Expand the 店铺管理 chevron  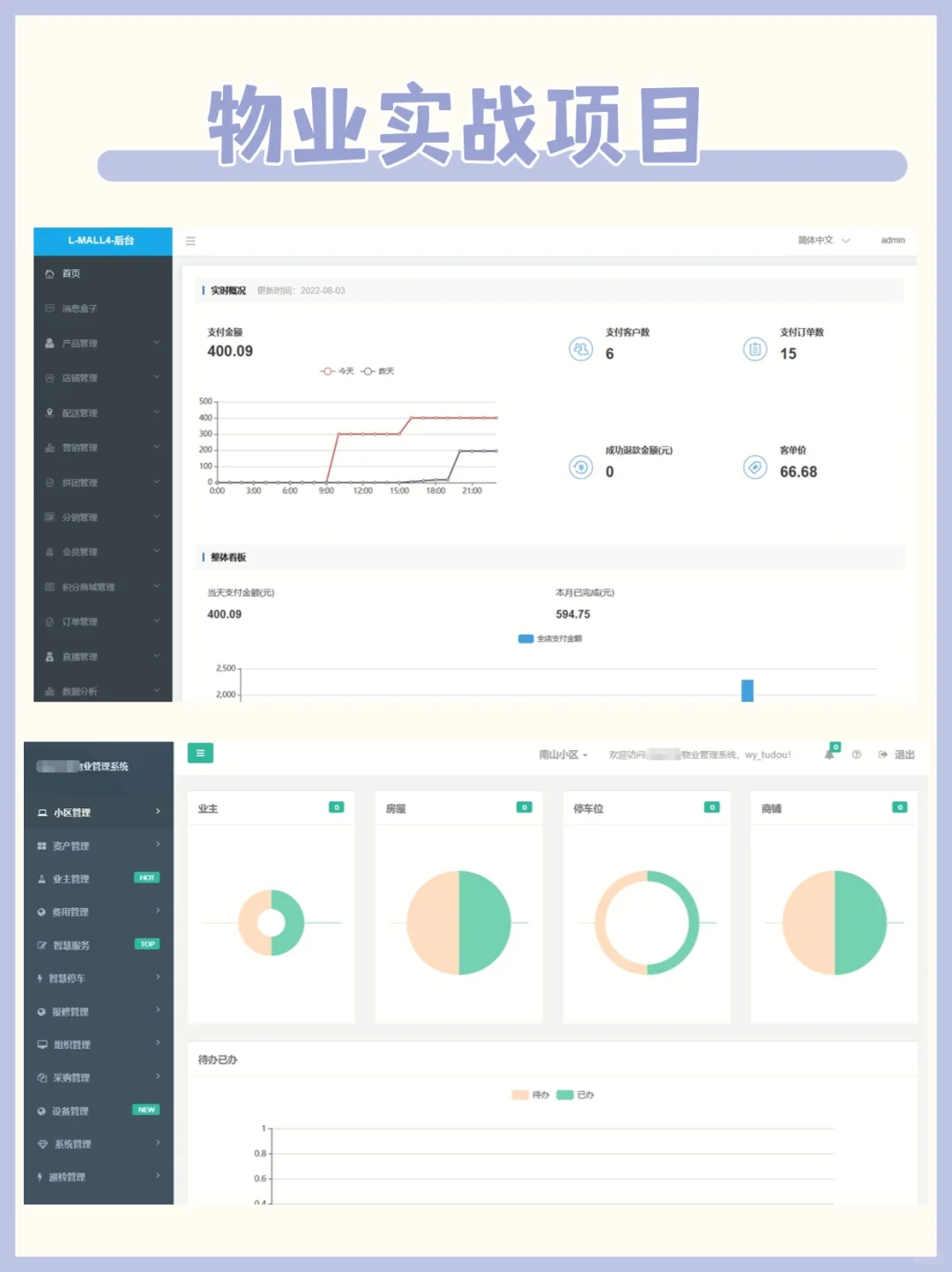pyautogui.click(x=157, y=377)
